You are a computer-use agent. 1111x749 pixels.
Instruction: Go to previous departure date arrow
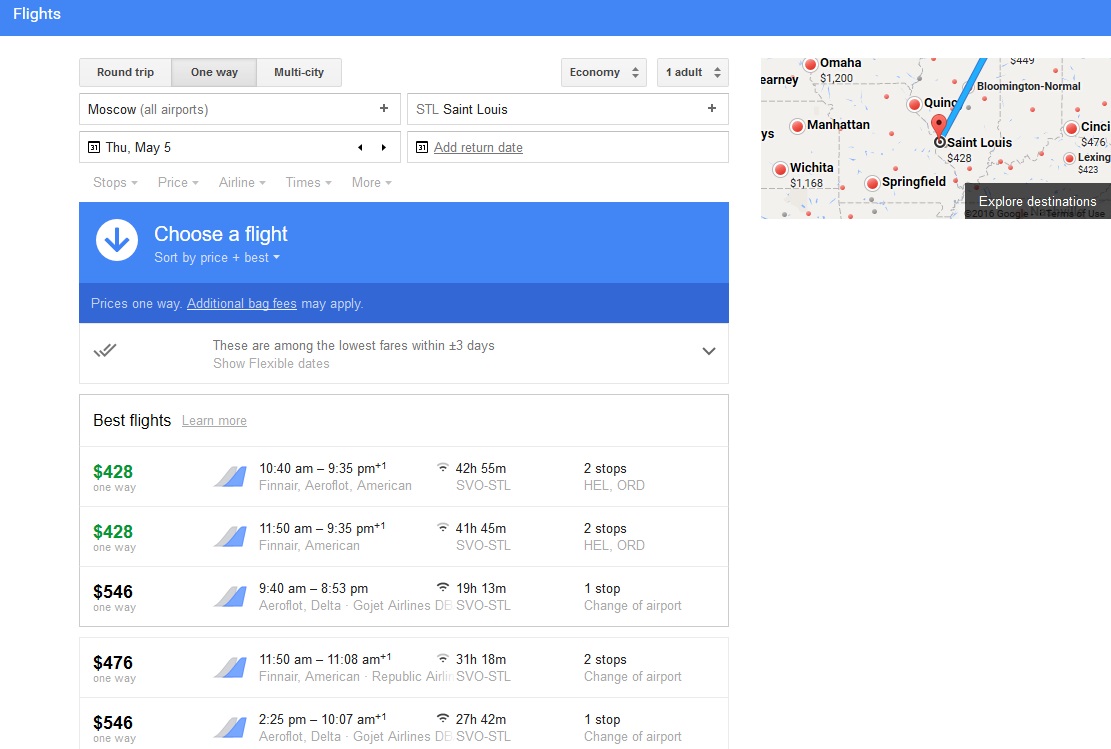[360, 148]
